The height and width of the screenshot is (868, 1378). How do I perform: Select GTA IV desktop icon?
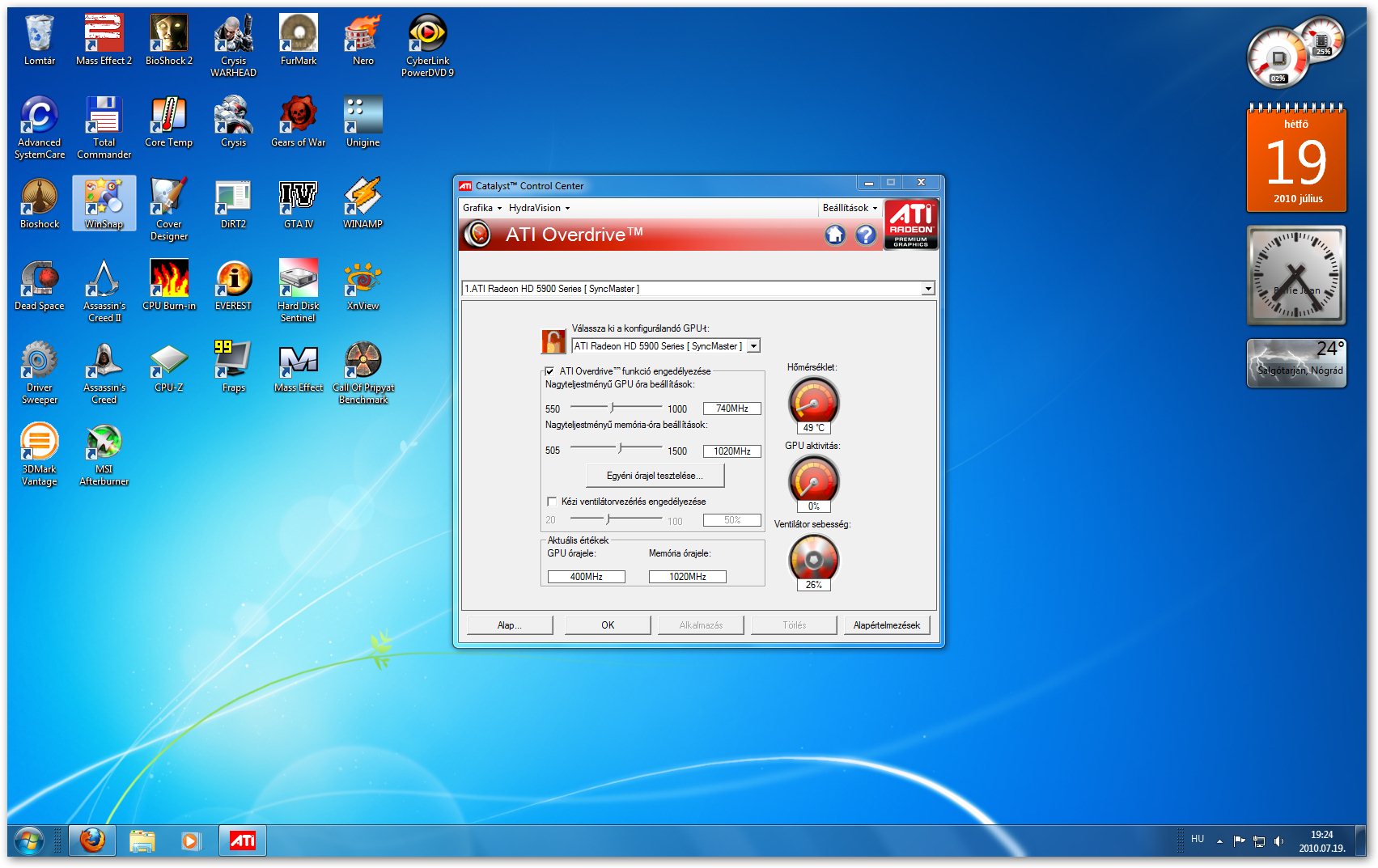(x=299, y=205)
